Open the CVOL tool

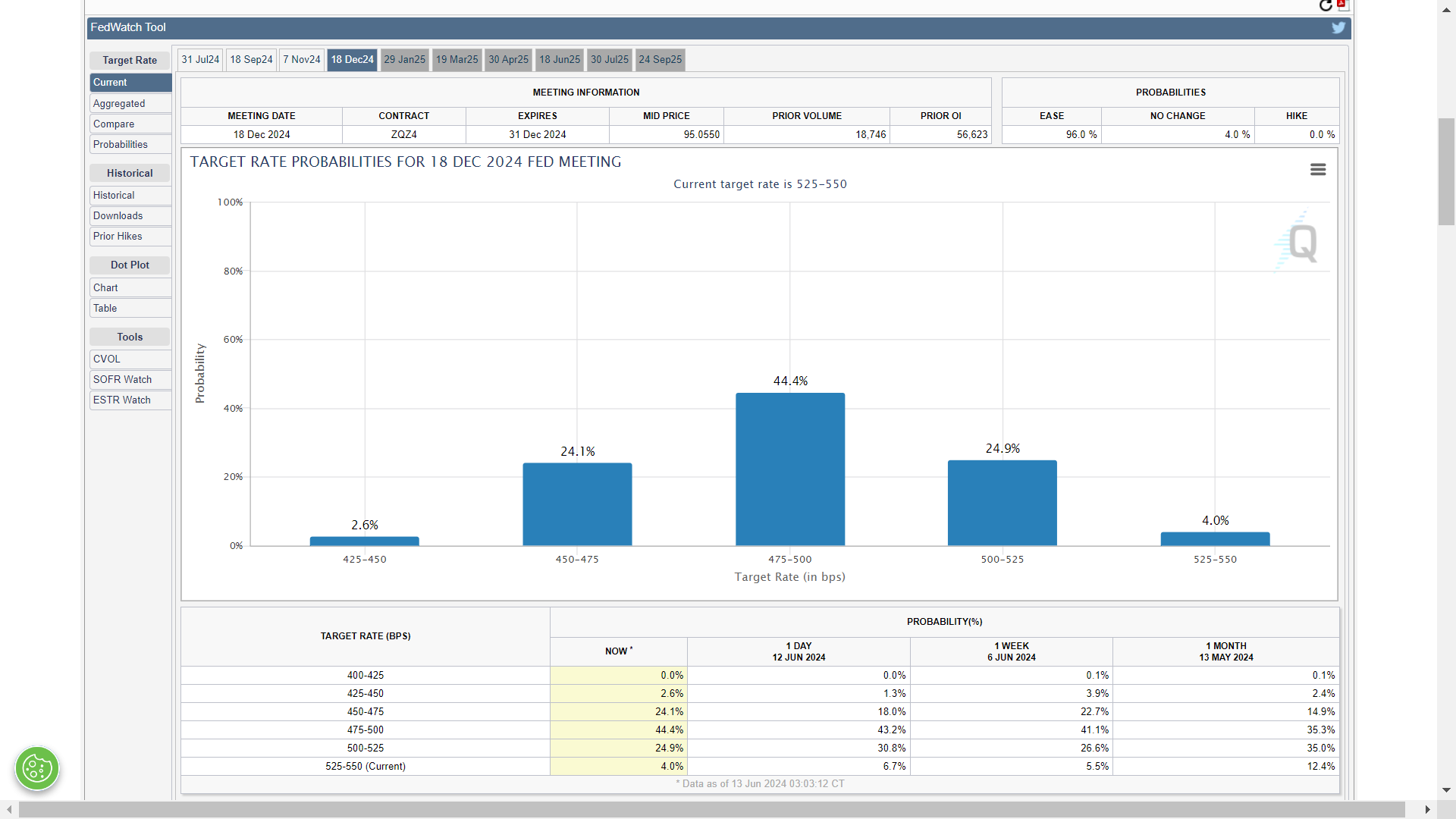pos(130,359)
